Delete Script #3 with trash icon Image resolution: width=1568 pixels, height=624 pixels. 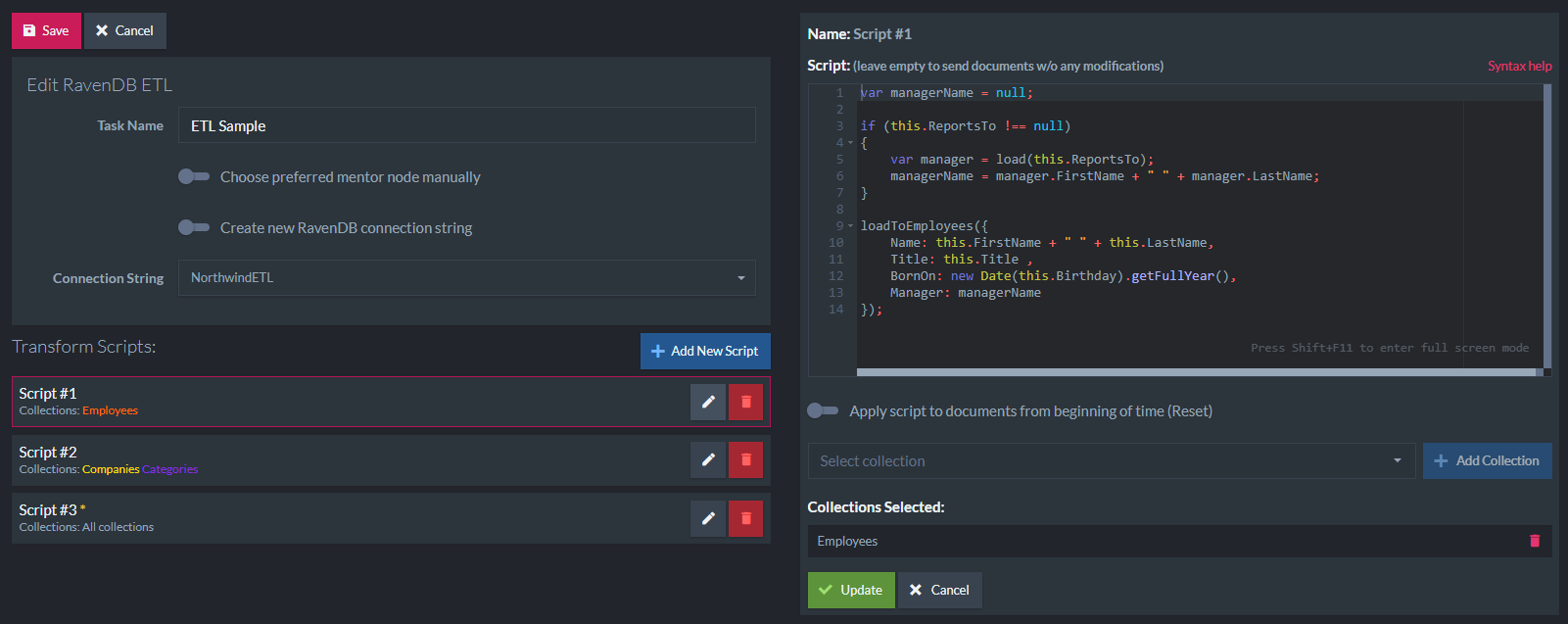(745, 518)
